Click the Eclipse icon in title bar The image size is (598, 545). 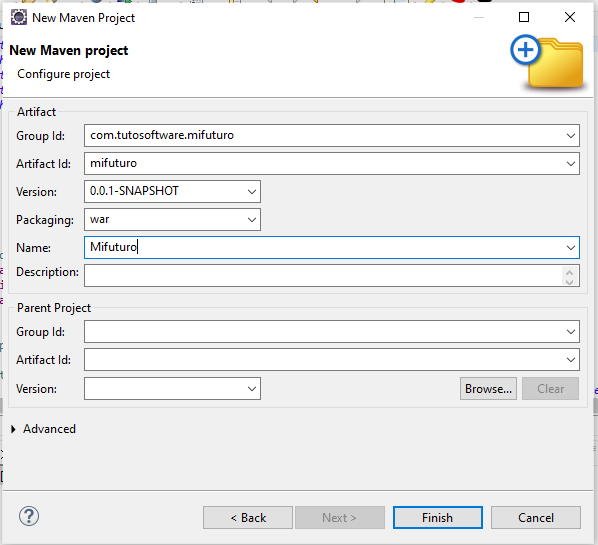pos(19,18)
